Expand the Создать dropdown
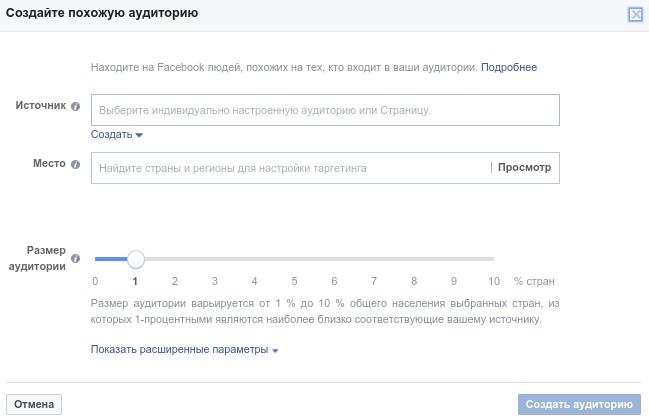The image size is (649, 419). click(117, 135)
